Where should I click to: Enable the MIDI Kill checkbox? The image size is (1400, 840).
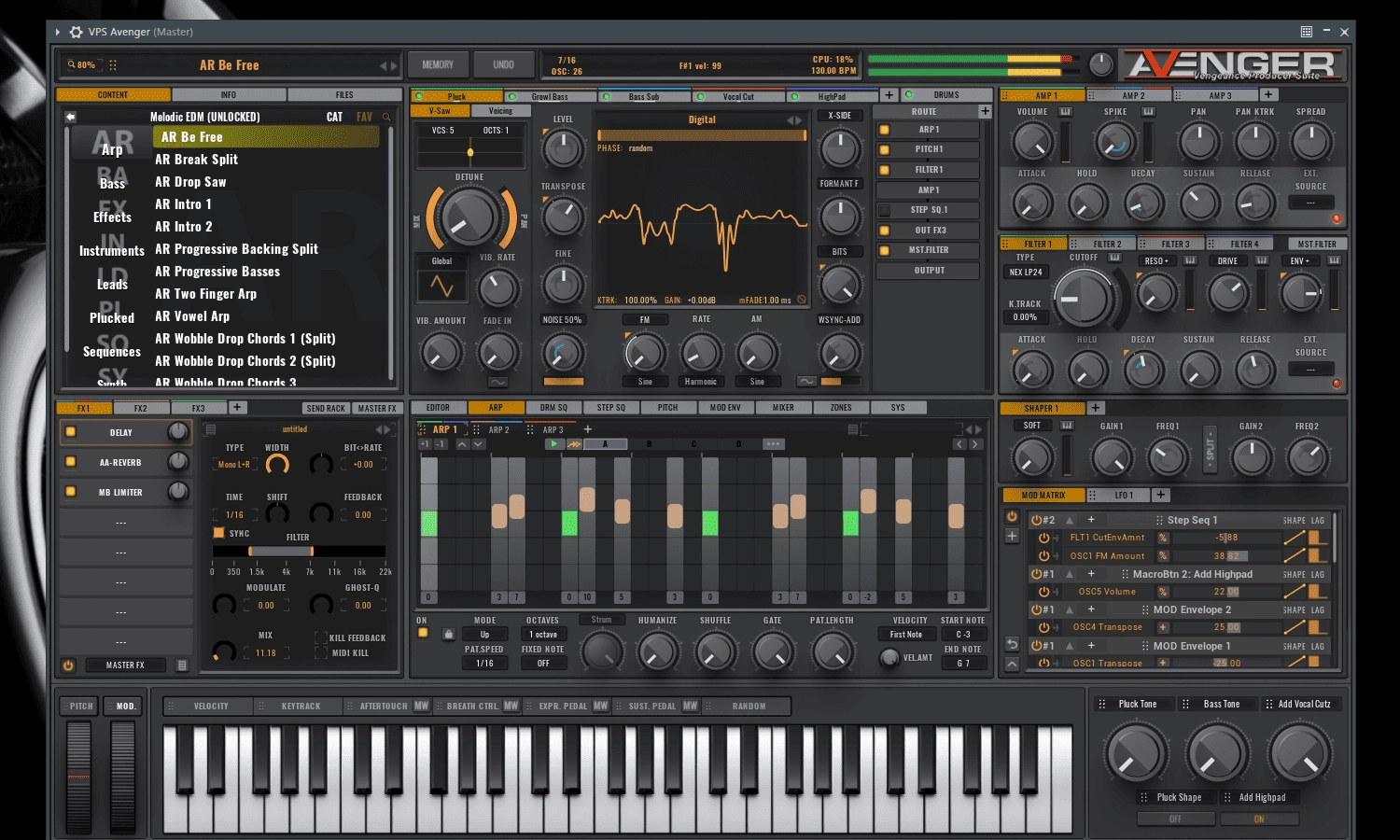[320, 653]
